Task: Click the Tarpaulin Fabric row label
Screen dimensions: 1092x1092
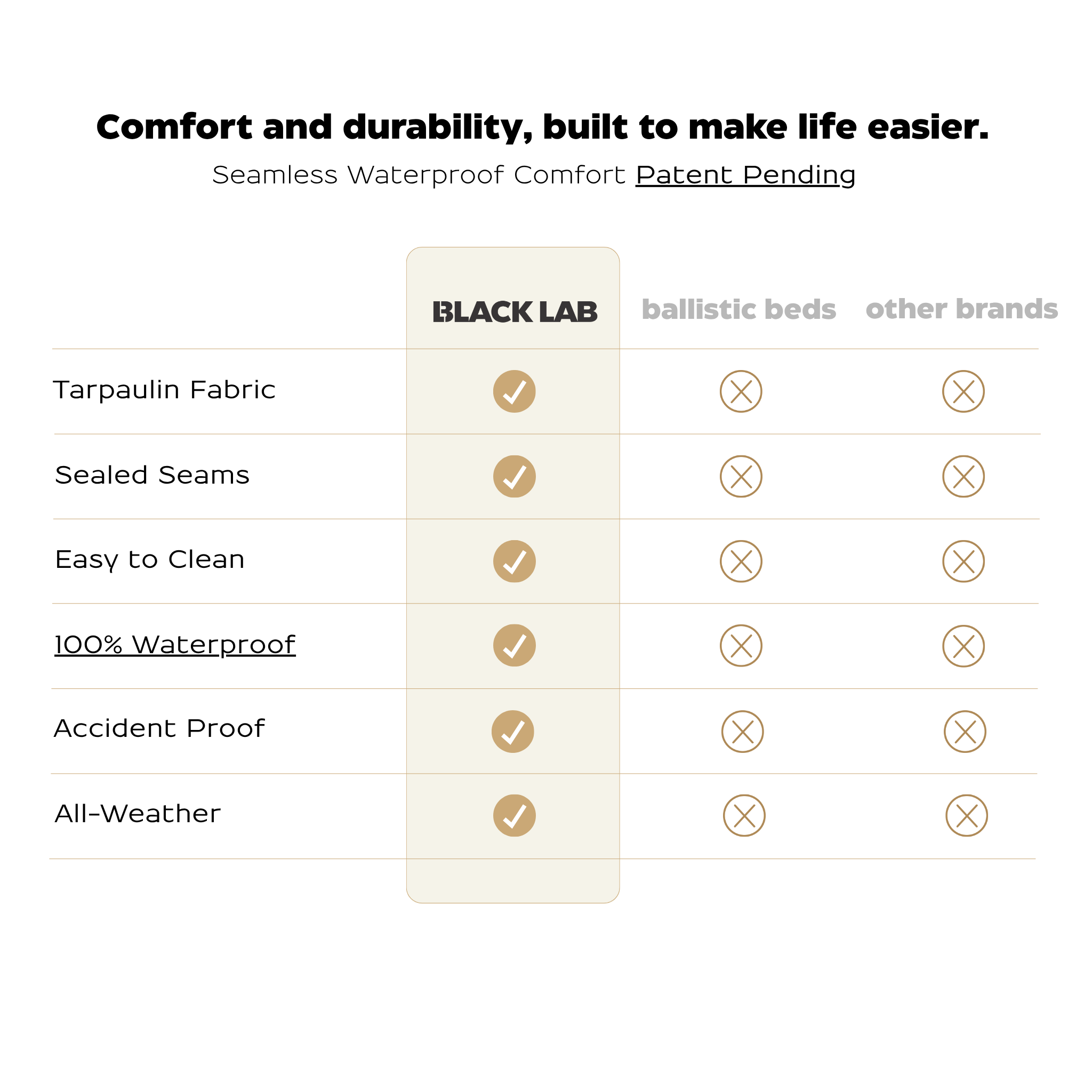Action: (x=164, y=390)
